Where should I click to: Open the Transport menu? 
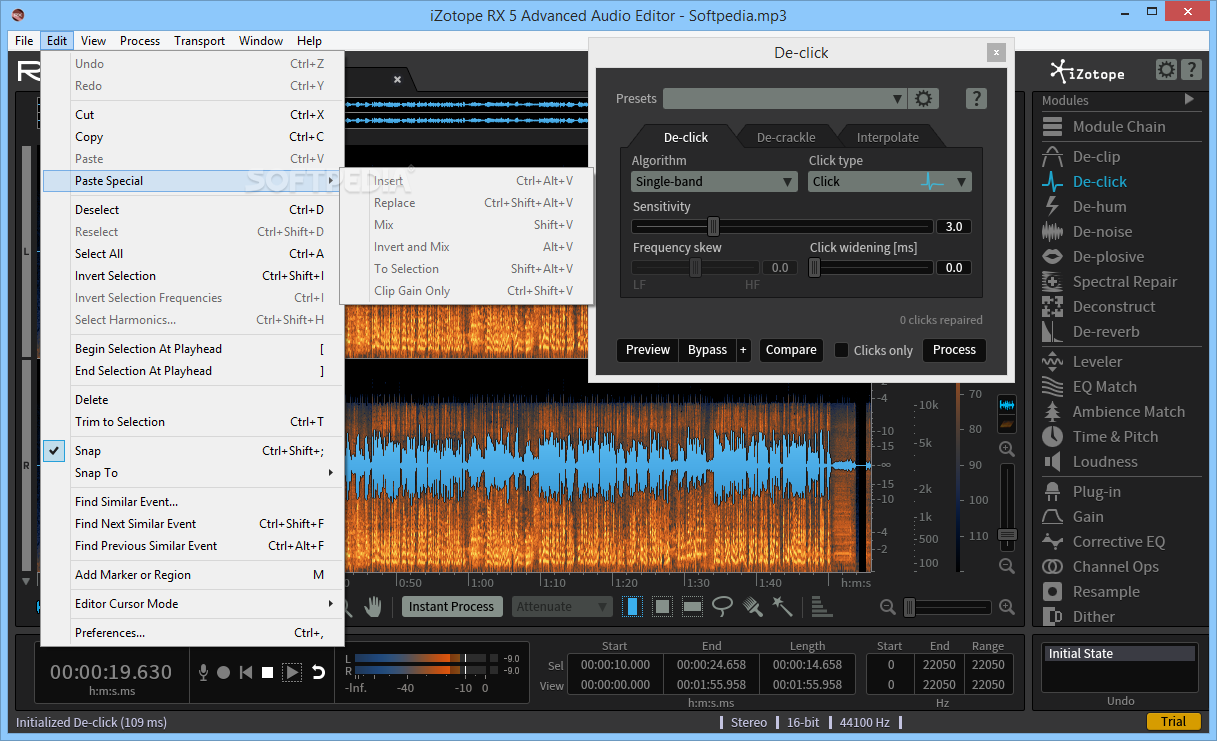(200, 41)
